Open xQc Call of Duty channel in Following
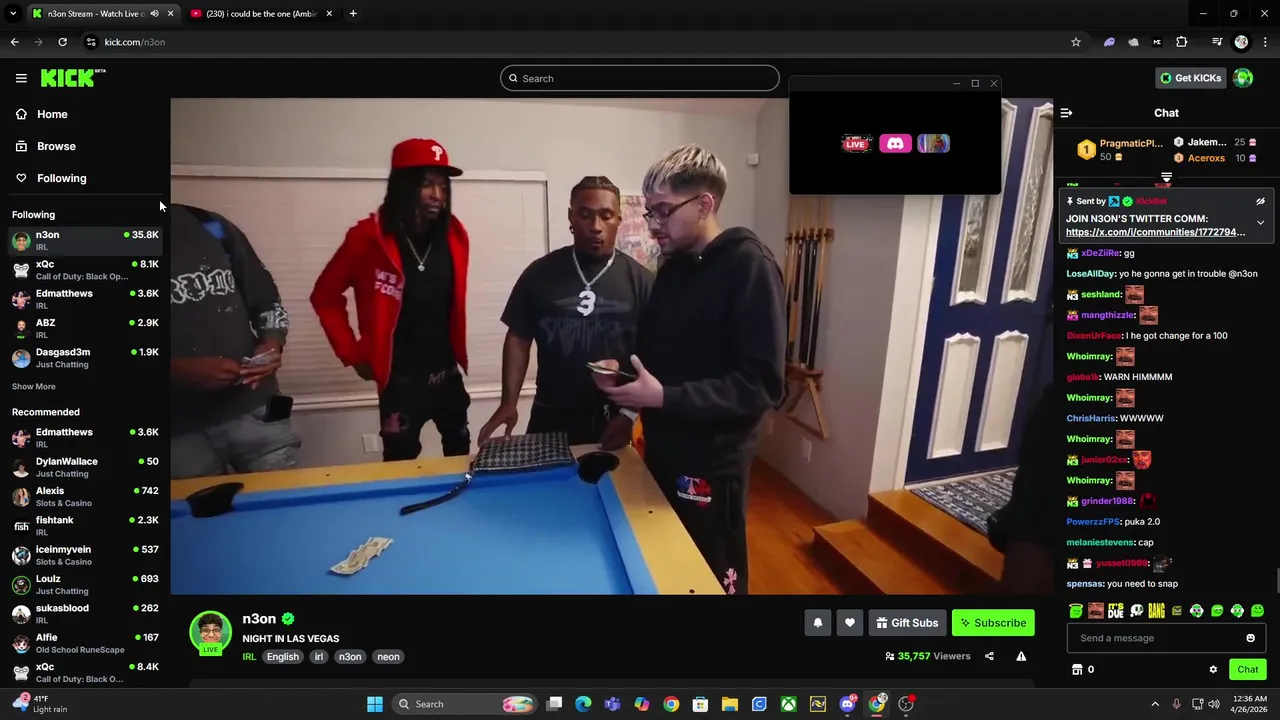 click(85, 270)
